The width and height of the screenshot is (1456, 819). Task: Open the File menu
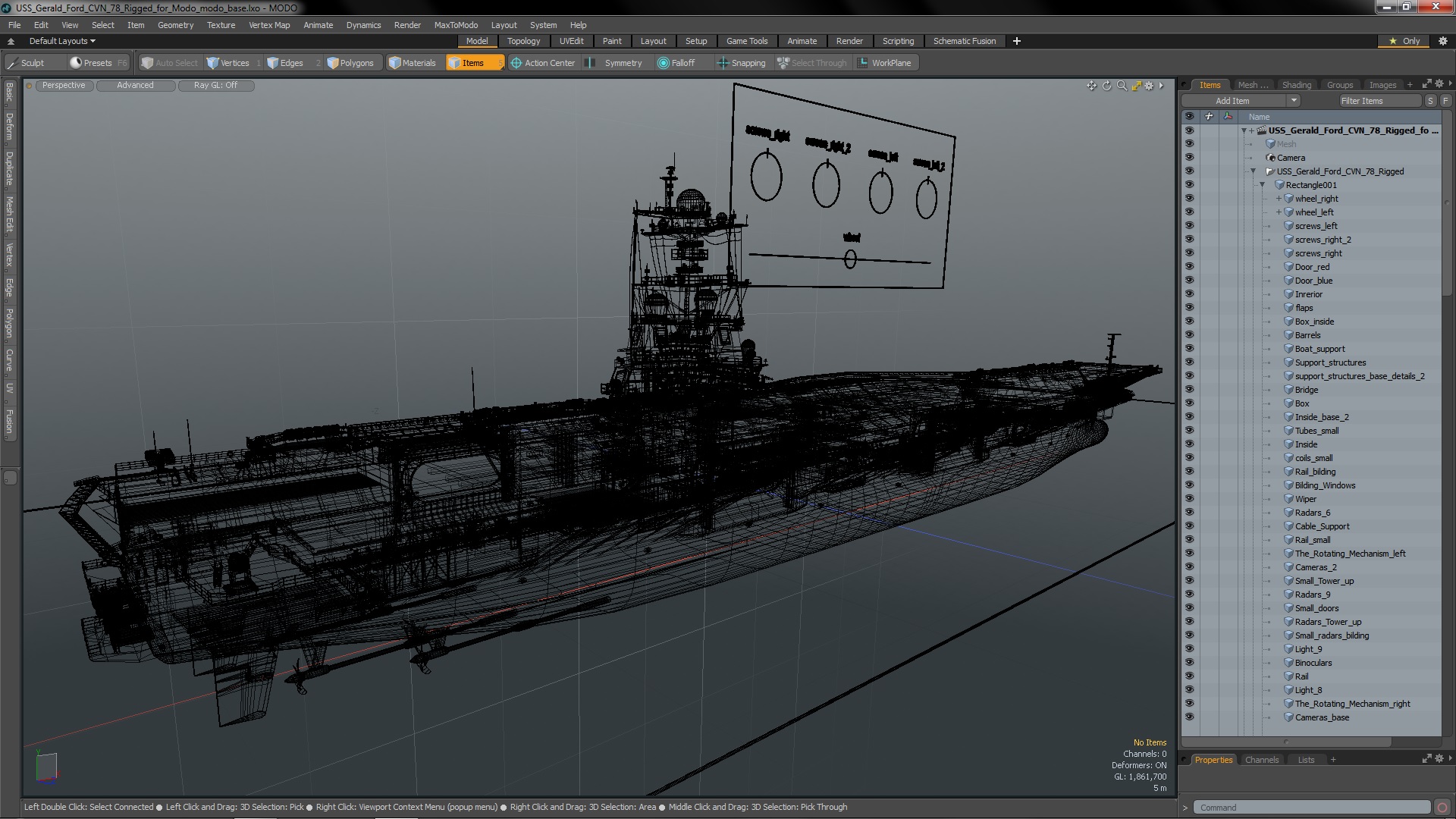14,25
